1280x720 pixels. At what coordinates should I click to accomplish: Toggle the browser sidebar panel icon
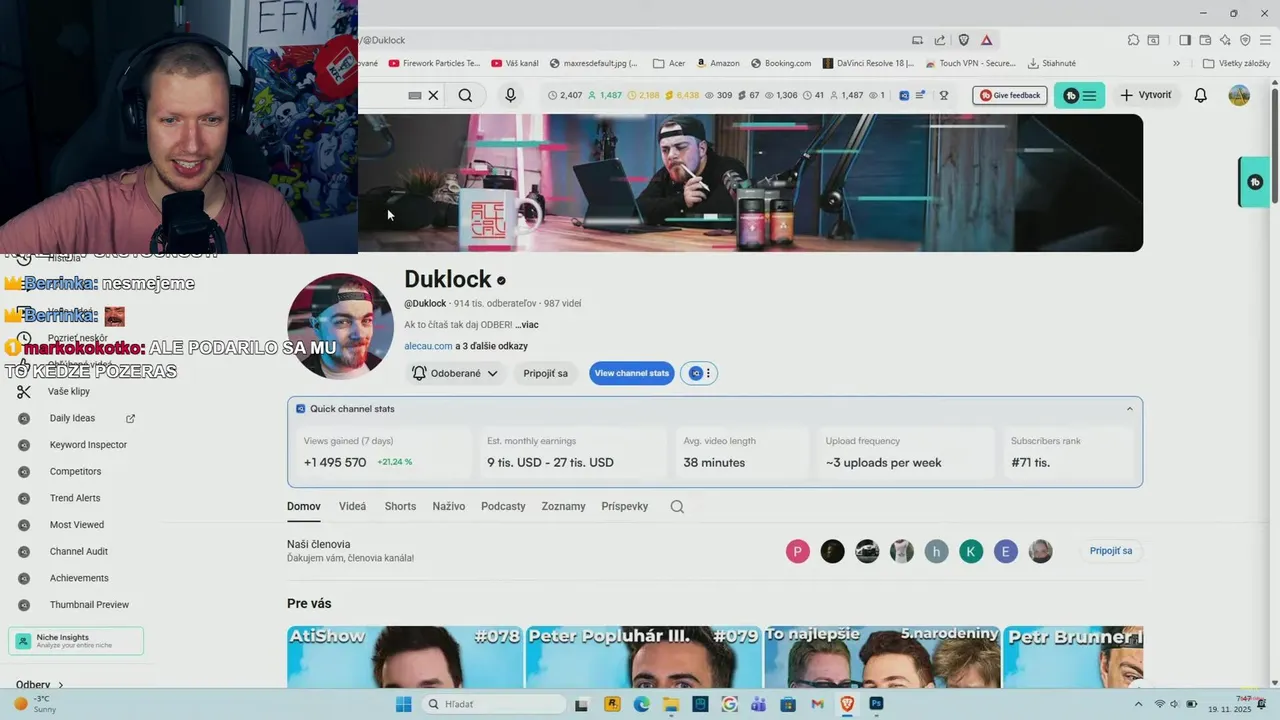click(x=1185, y=40)
